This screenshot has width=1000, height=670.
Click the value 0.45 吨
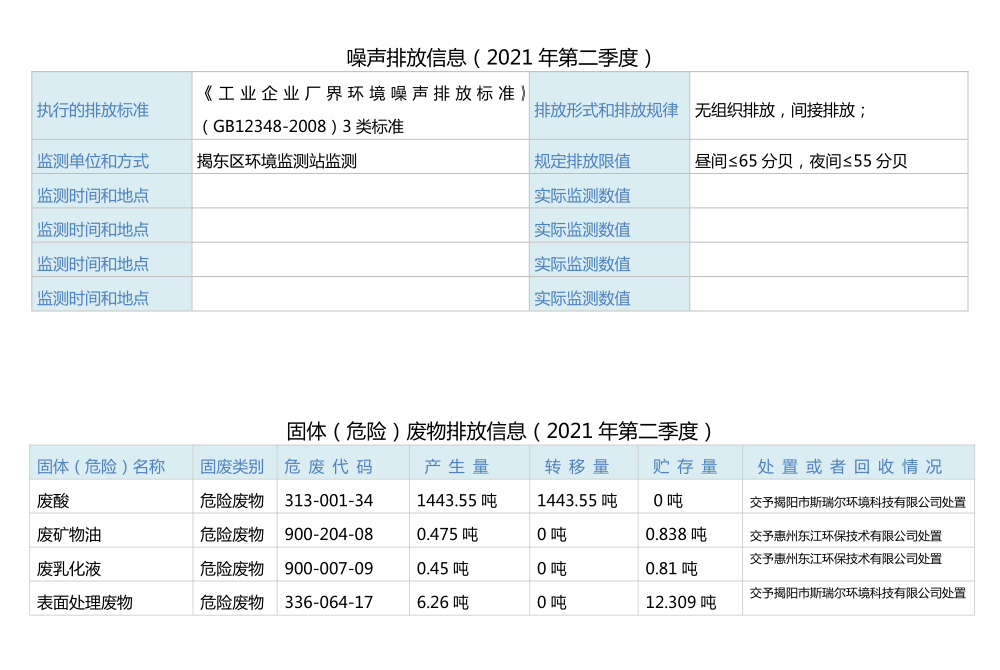(x=443, y=569)
